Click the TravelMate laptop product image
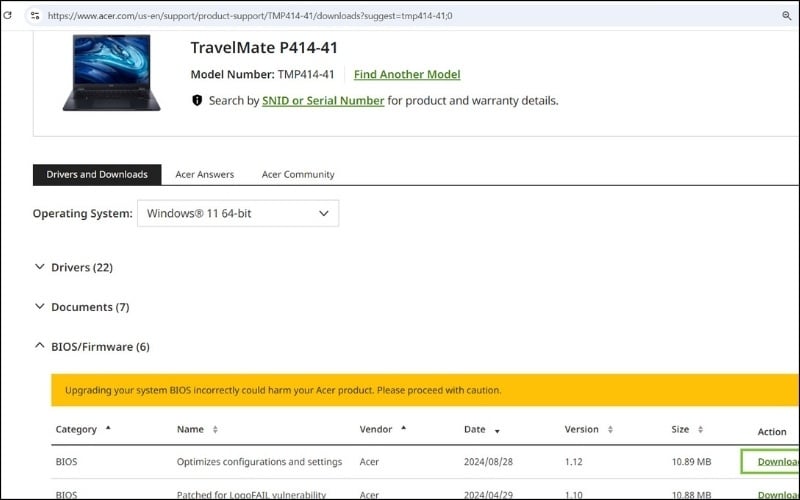Image resolution: width=800 pixels, height=500 pixels. click(x=111, y=72)
